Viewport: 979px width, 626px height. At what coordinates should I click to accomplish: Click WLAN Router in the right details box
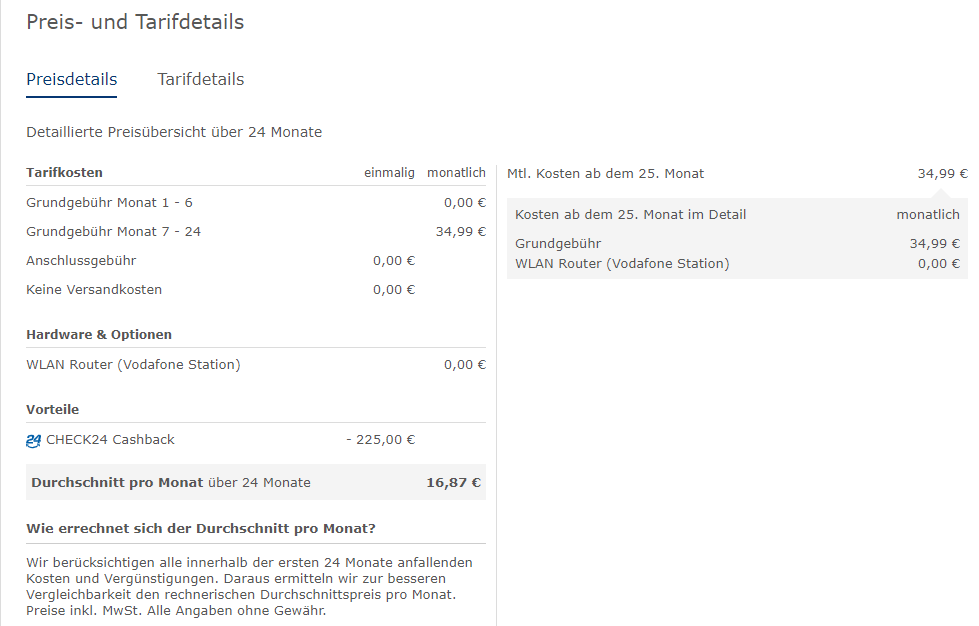(622, 263)
